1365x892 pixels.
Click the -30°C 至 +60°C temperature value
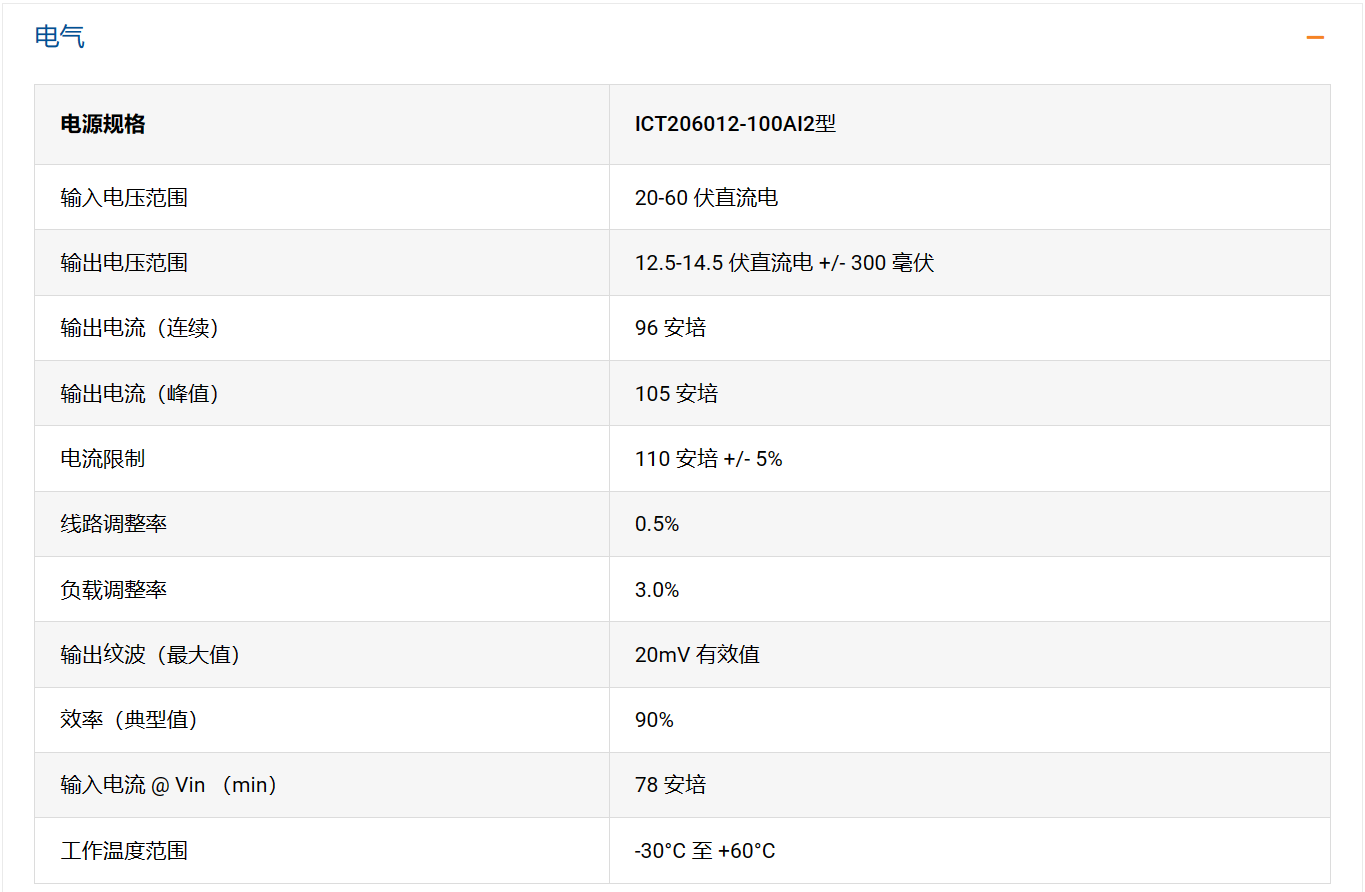click(x=705, y=851)
